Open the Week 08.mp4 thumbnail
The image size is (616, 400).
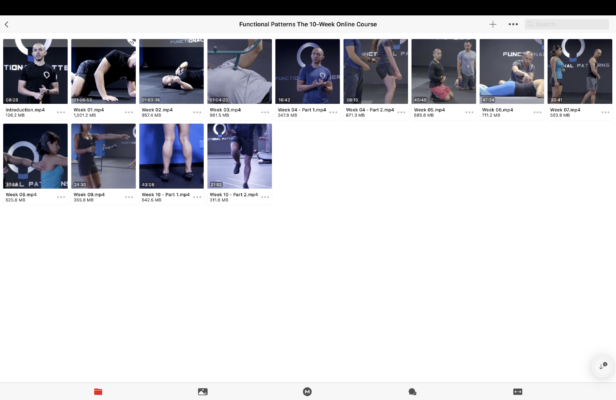pyautogui.click(x=35, y=156)
